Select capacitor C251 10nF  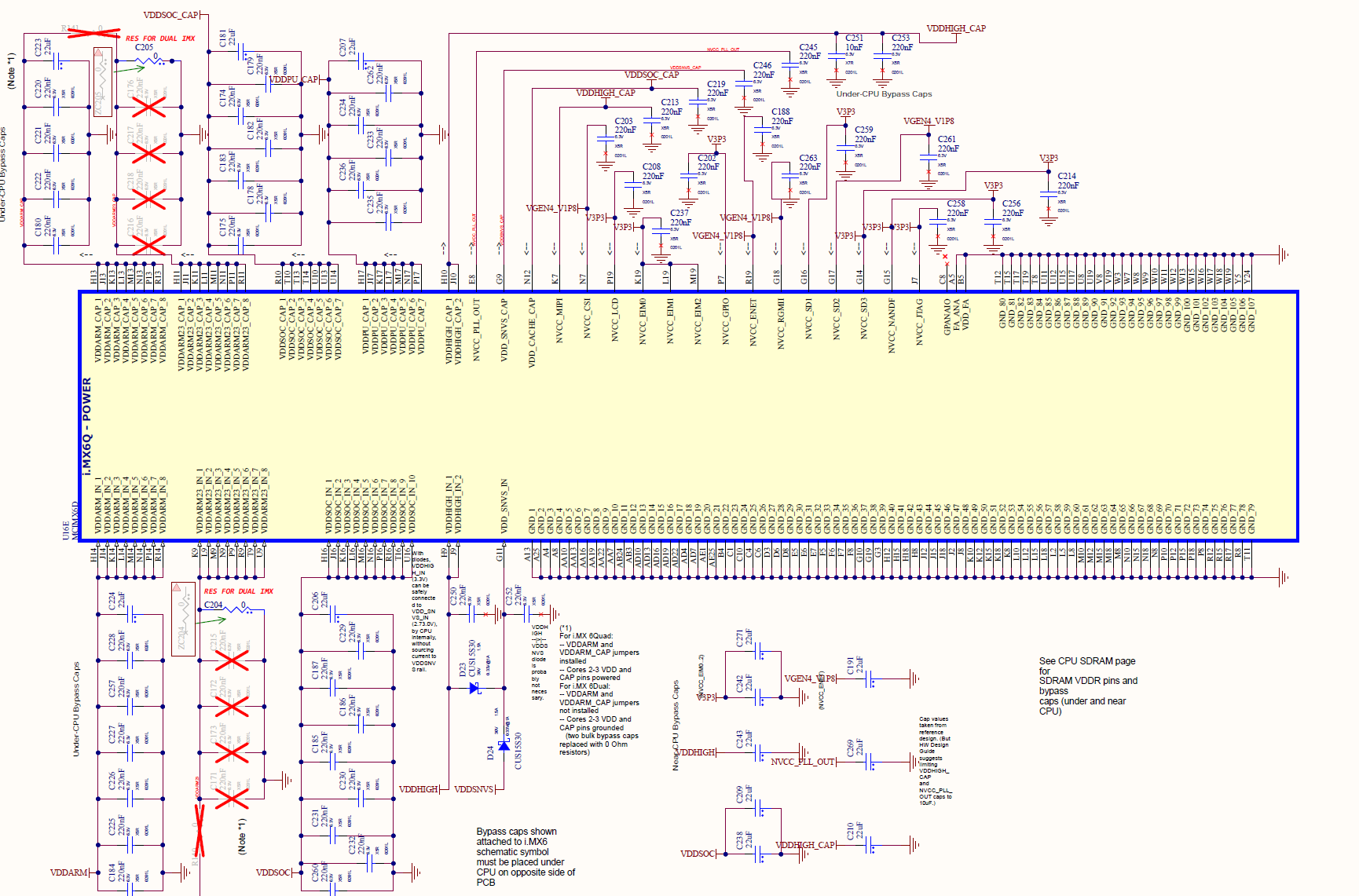pyautogui.click(x=836, y=60)
